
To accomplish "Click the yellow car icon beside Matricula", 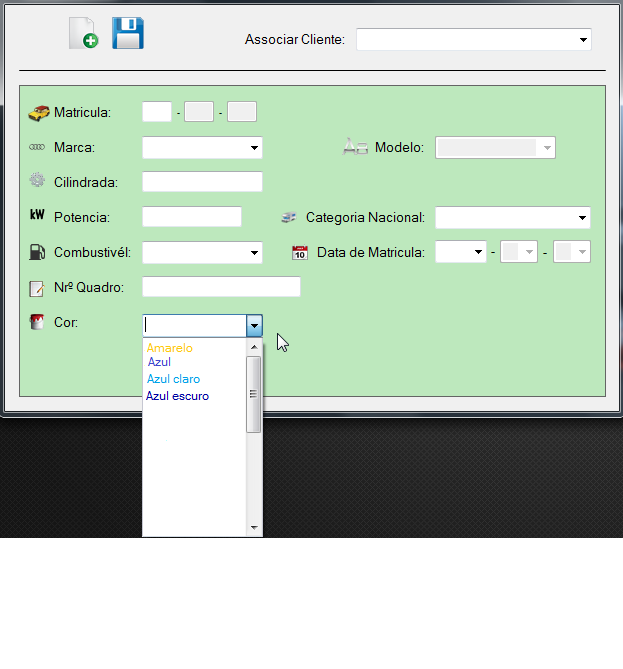I will tap(39, 113).
